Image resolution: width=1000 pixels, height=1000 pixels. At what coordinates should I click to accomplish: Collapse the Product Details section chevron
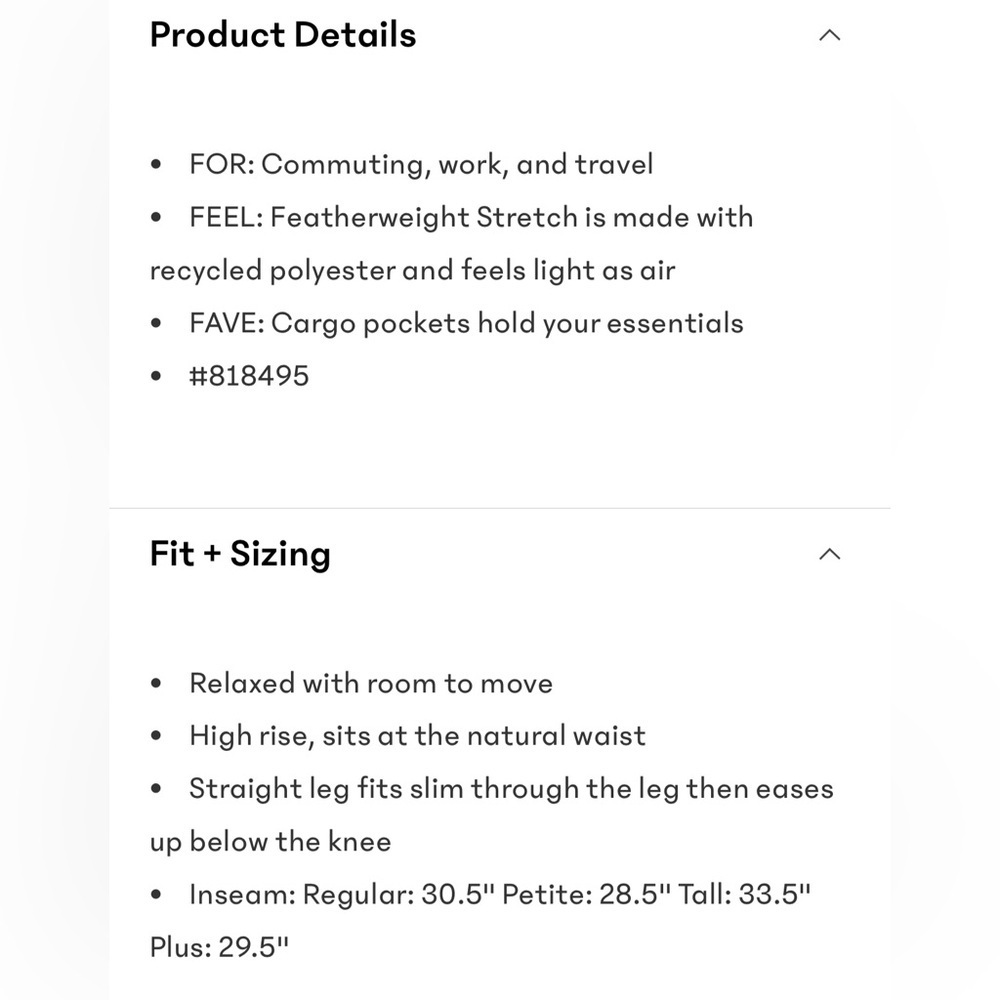pos(829,35)
